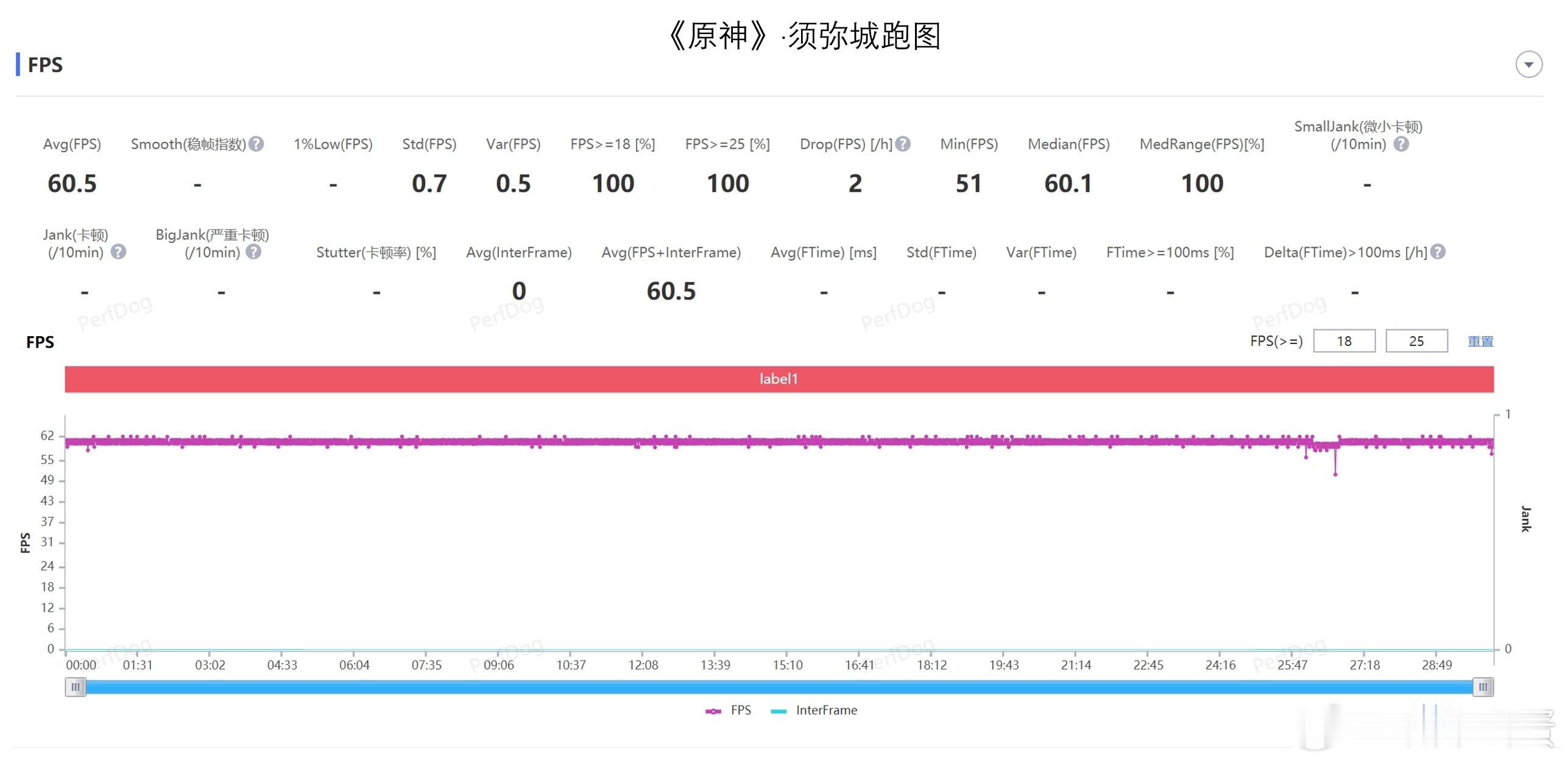Open help icon beside BigJank(严重卡顿)
This screenshot has width=1568, height=766.
pos(253,251)
